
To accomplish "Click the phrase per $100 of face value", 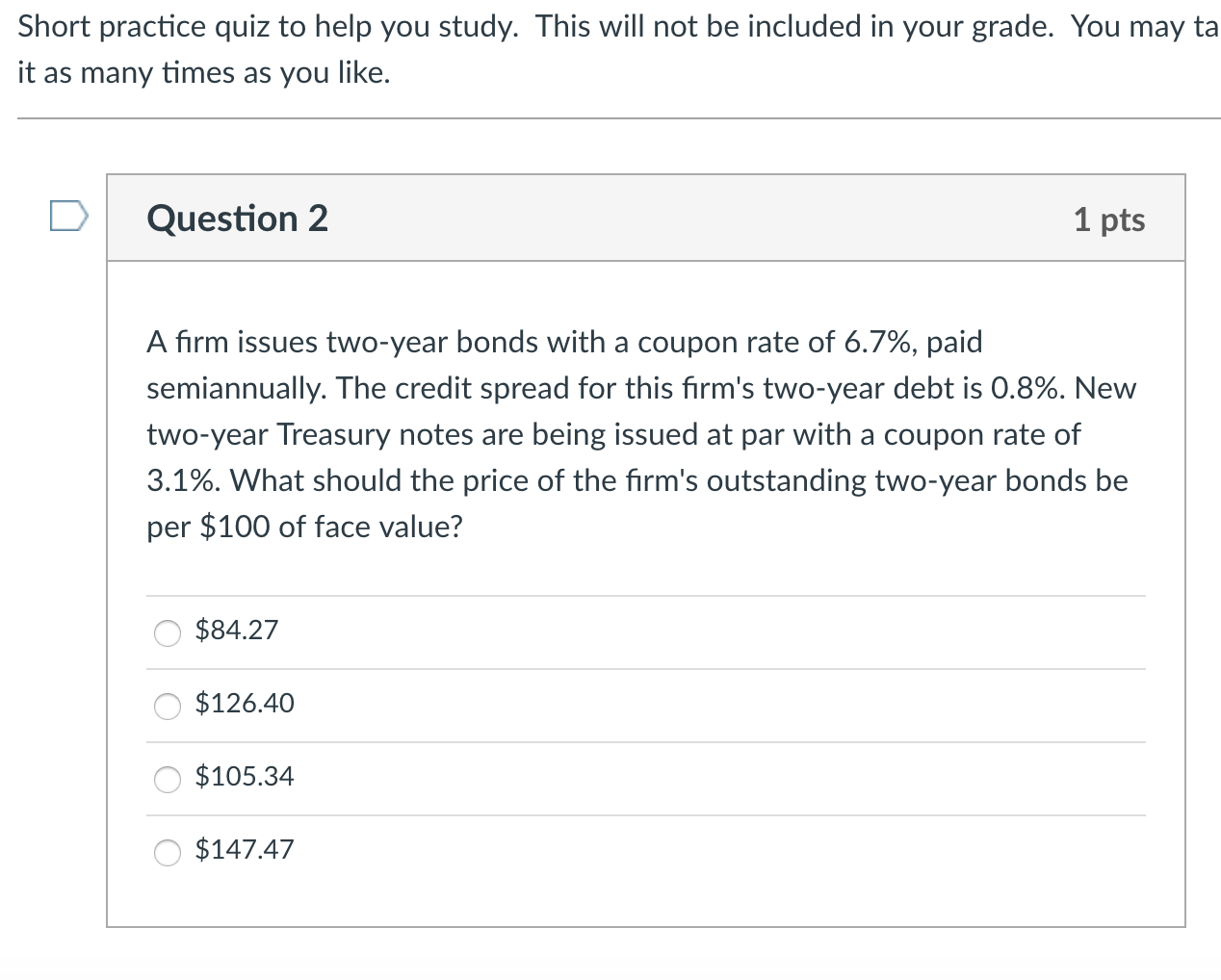I will pyautogui.click(x=304, y=527).
